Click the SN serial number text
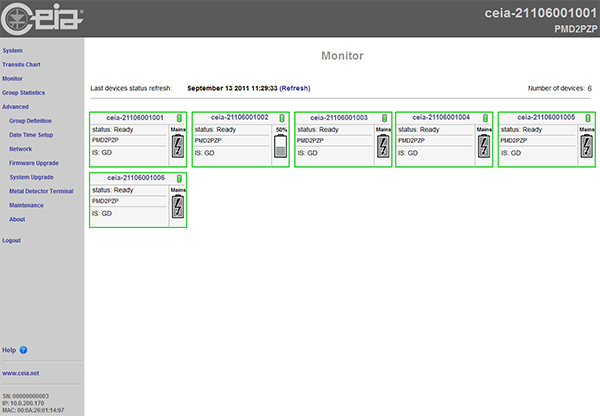This screenshot has width=600, height=416. (x=26, y=396)
